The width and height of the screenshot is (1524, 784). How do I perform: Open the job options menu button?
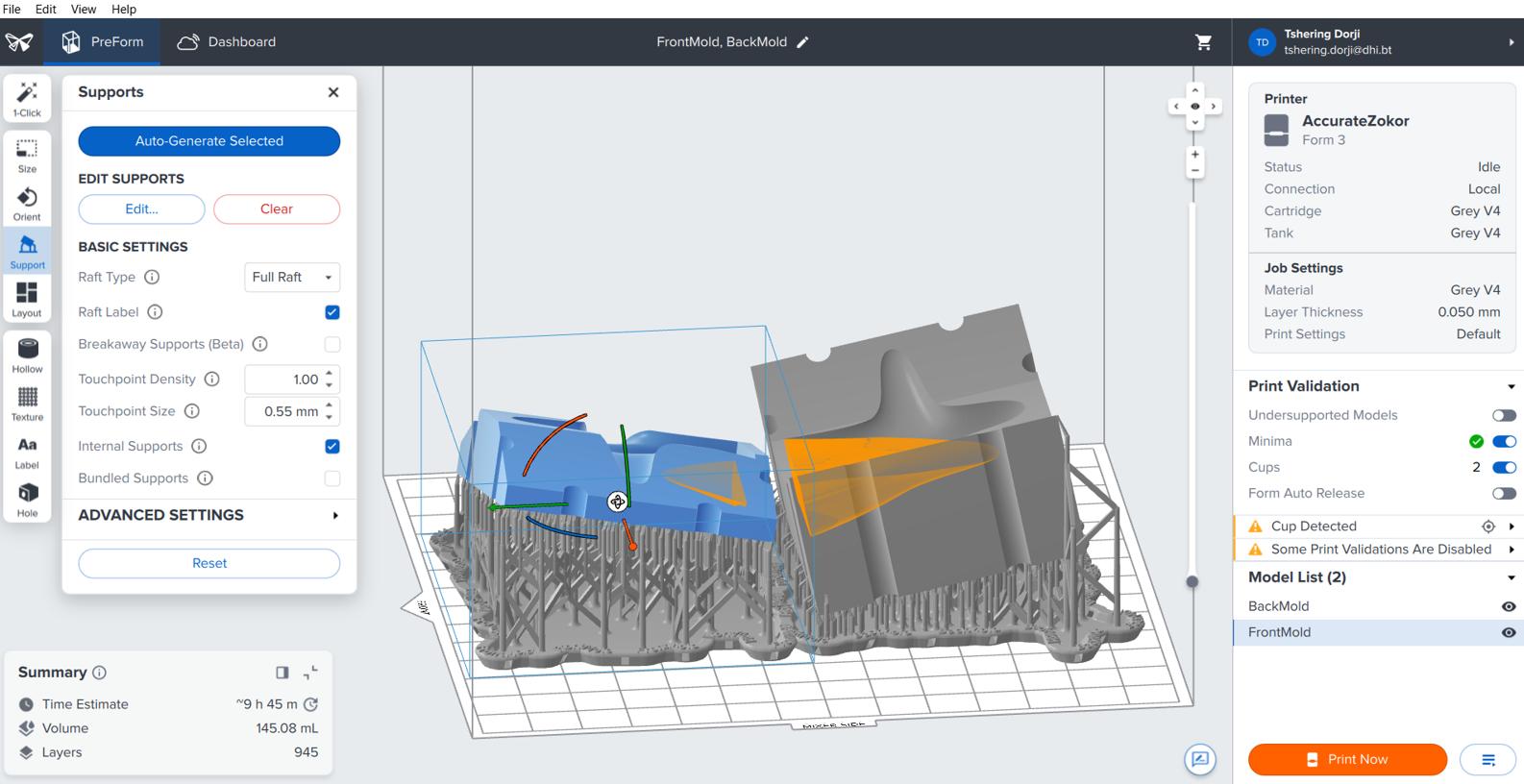click(1488, 759)
